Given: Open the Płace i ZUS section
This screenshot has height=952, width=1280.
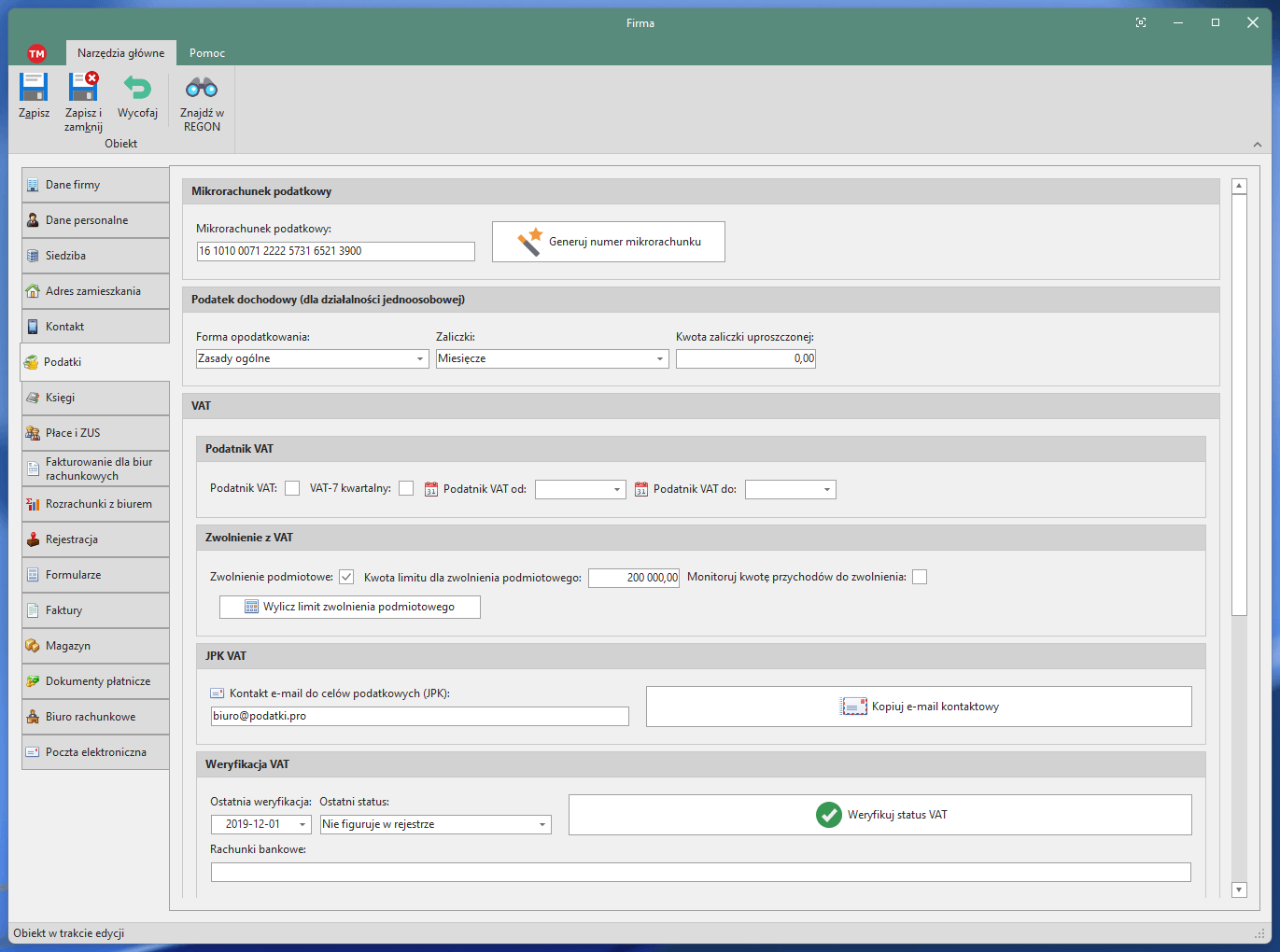Looking at the screenshot, I should point(95,433).
